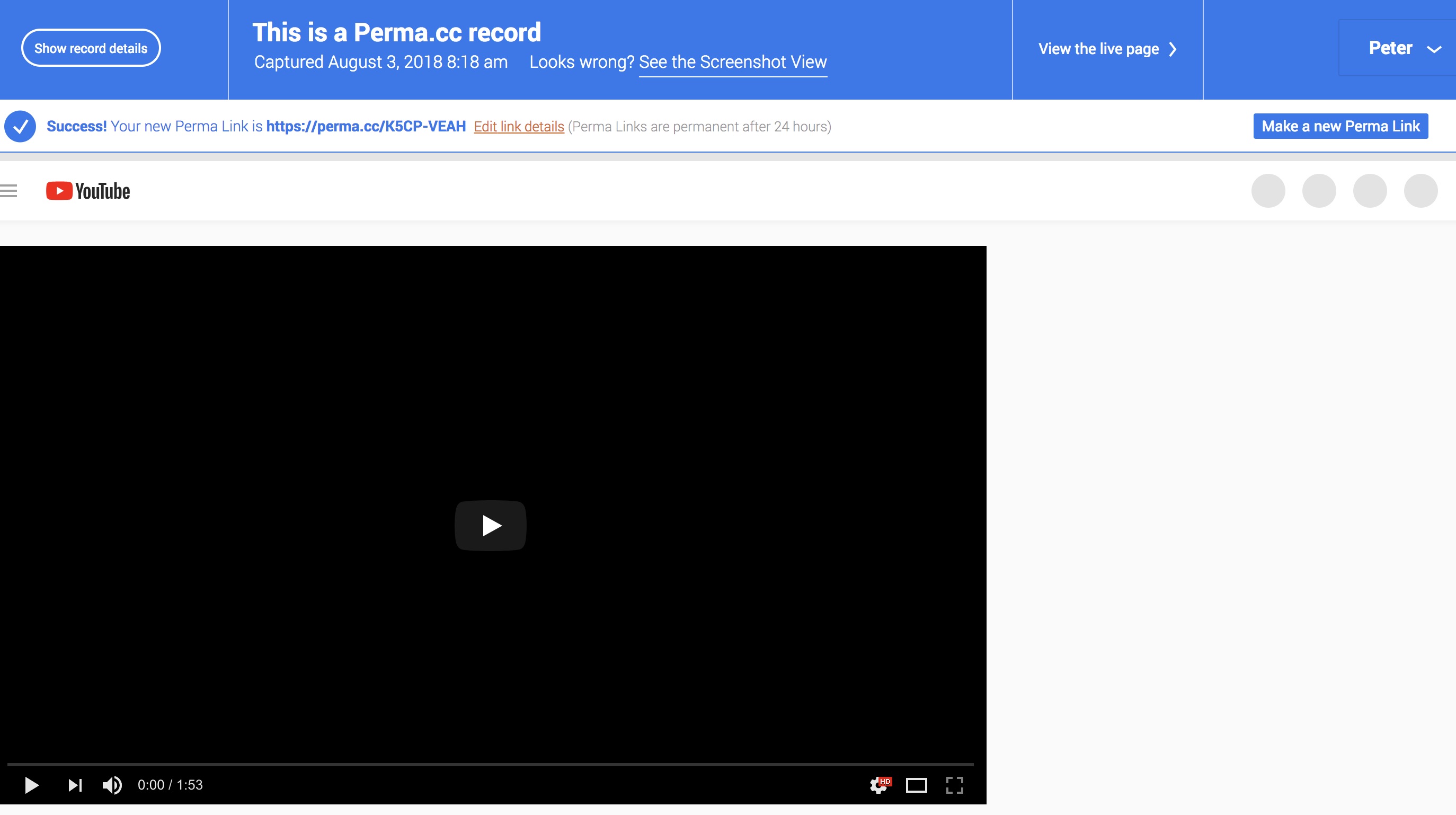Open the YouTube hamburger menu
Image resolution: width=1456 pixels, height=815 pixels.
(7, 190)
